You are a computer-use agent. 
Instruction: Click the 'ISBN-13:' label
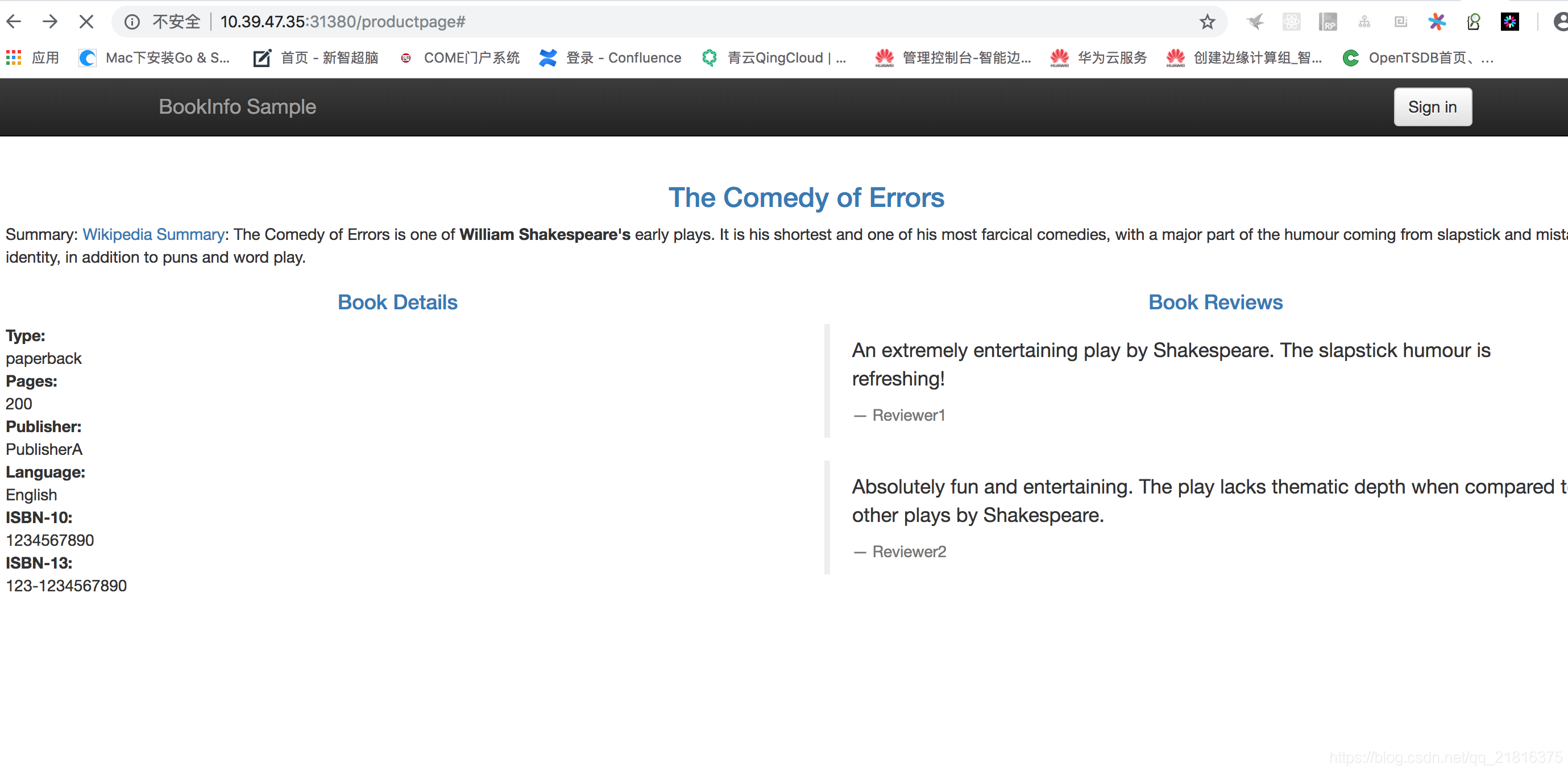pyautogui.click(x=39, y=563)
